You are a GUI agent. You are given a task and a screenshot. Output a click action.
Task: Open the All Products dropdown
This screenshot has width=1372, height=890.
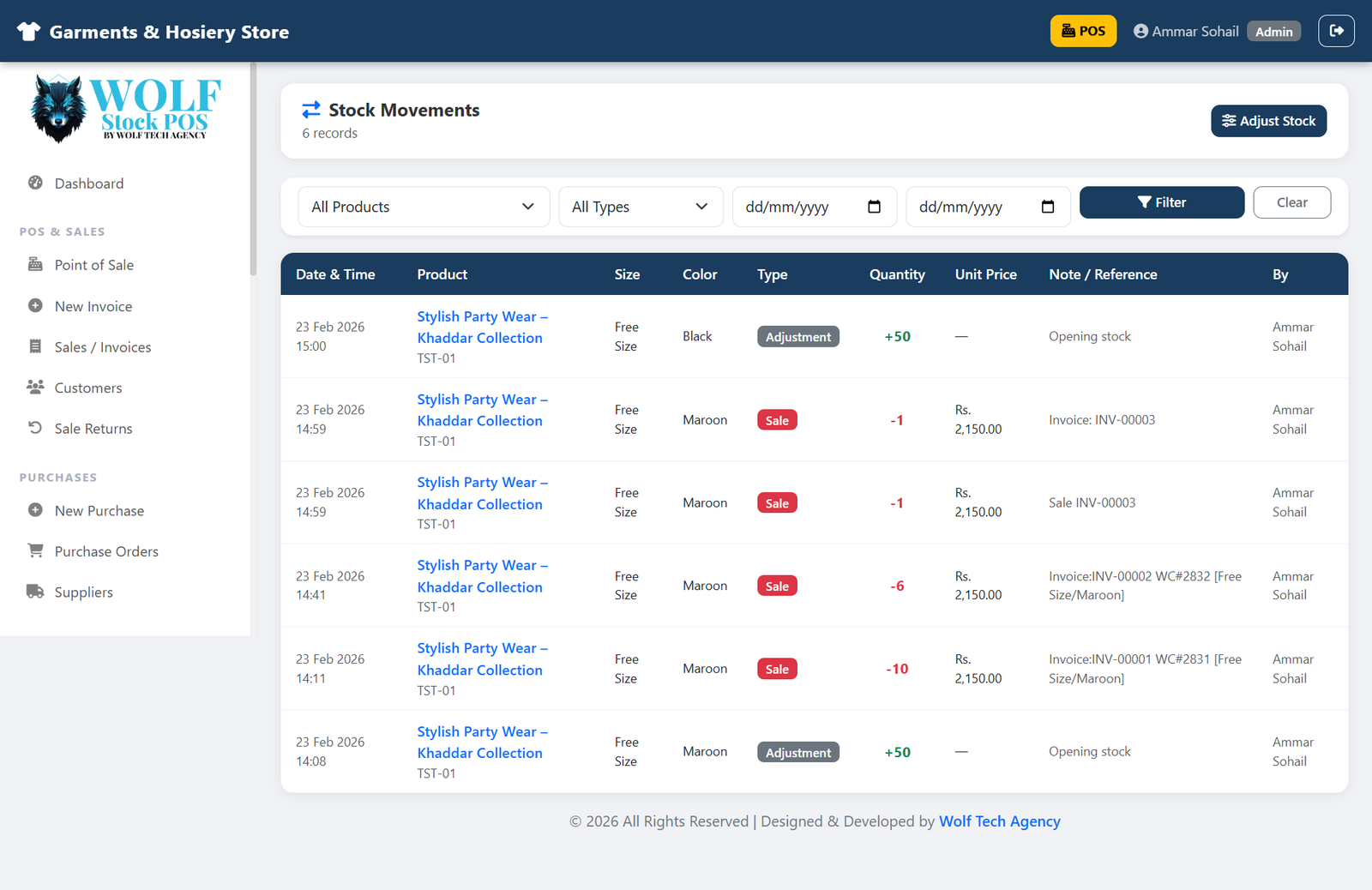(424, 207)
